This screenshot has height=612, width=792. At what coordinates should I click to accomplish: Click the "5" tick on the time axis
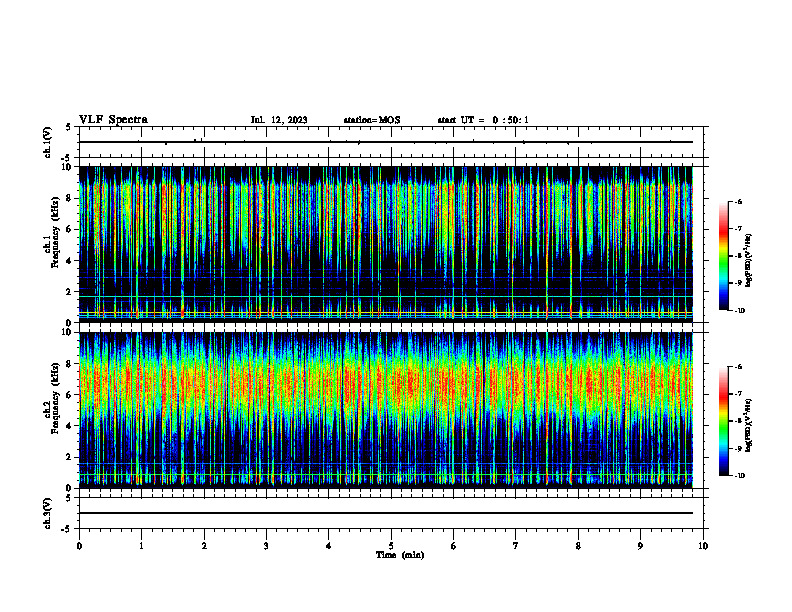click(391, 546)
